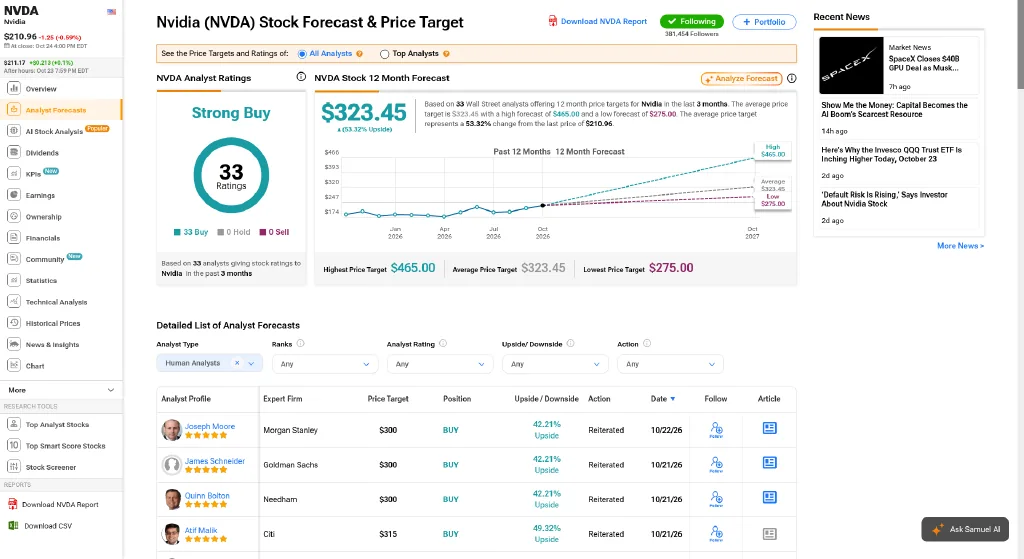This screenshot has height=559, width=1024.
Task: Open KPIs sidebar icon
Action: coord(13,174)
